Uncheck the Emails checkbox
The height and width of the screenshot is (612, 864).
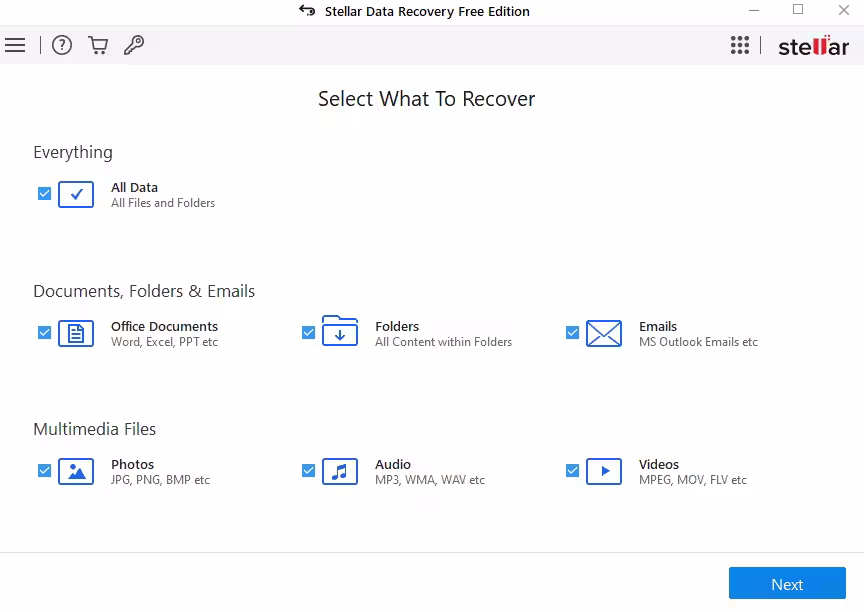coord(572,332)
